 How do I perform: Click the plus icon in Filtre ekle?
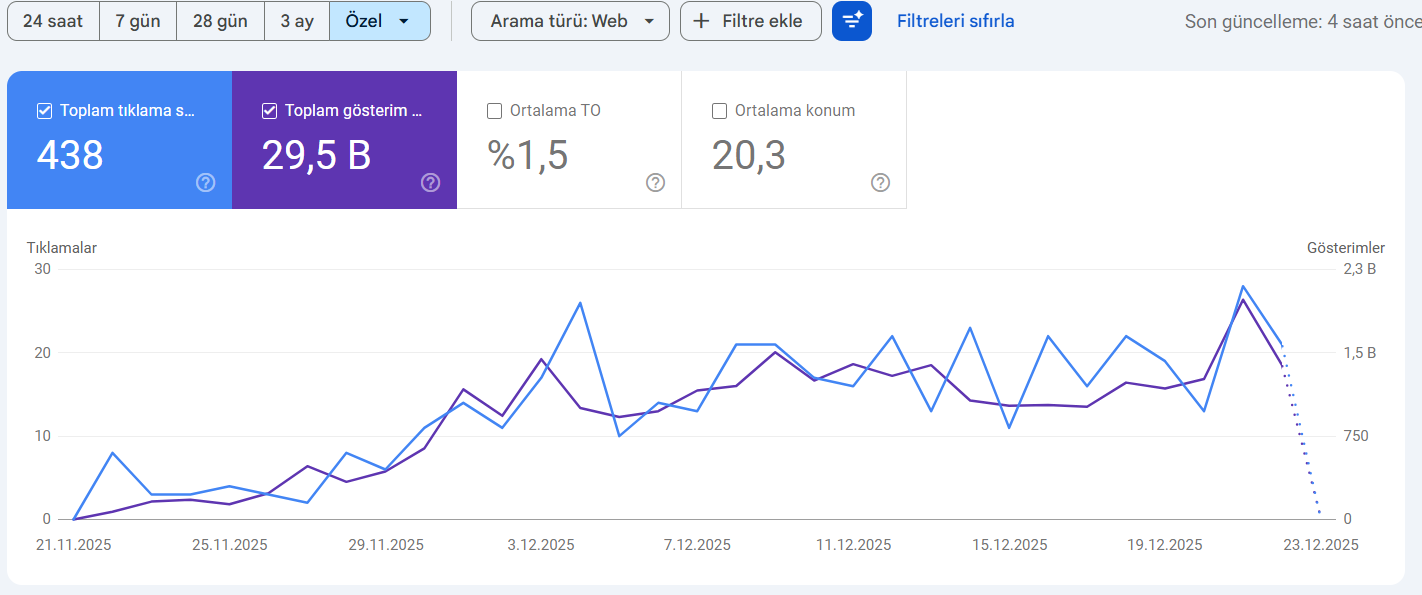tap(702, 21)
